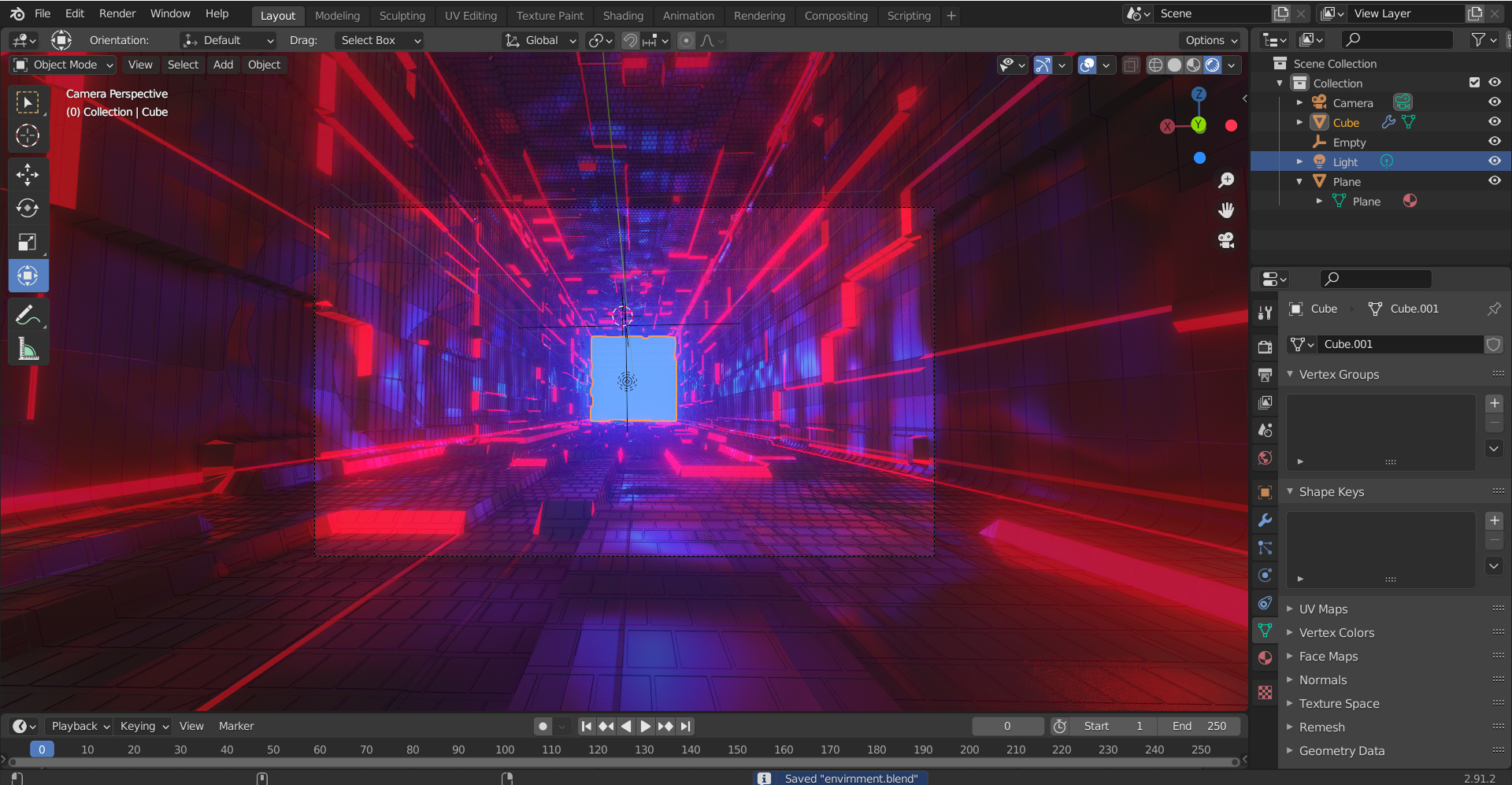Choose the Annotate pencil tool
Viewport: 1512px width, 785px height.
coord(28,315)
